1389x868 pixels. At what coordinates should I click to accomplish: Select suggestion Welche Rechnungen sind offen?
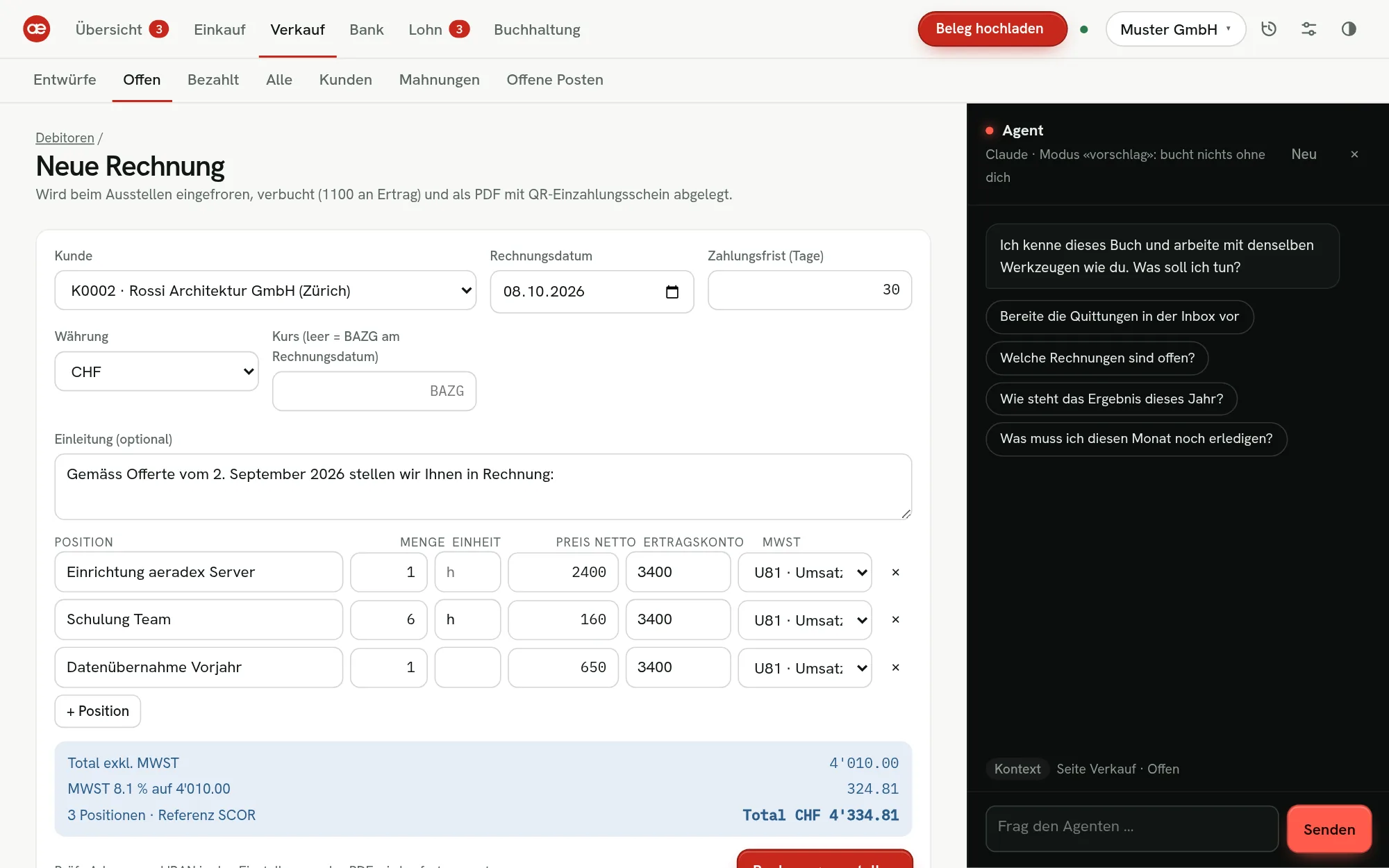(1097, 358)
